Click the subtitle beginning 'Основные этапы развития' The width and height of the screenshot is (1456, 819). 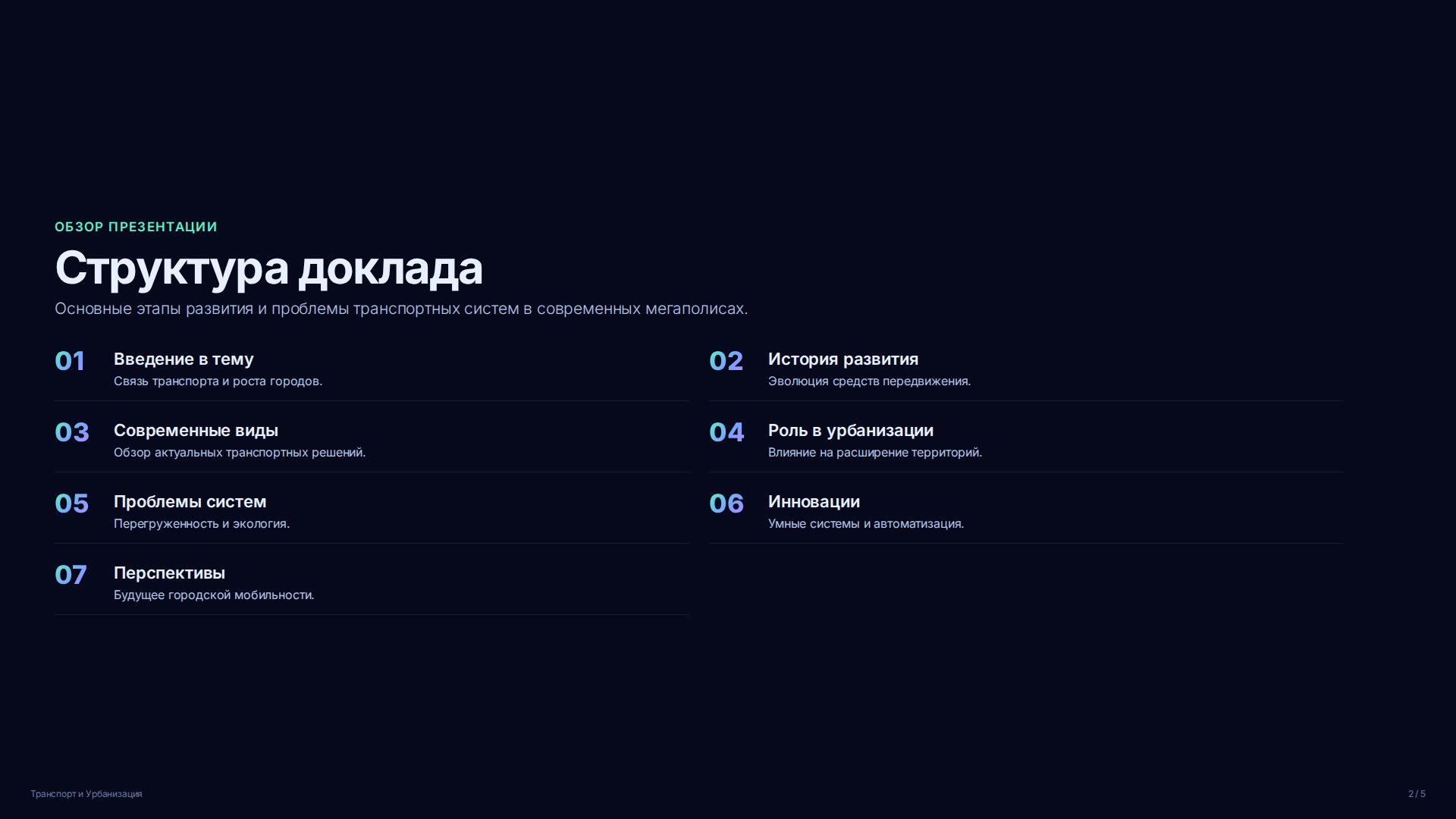tap(401, 309)
